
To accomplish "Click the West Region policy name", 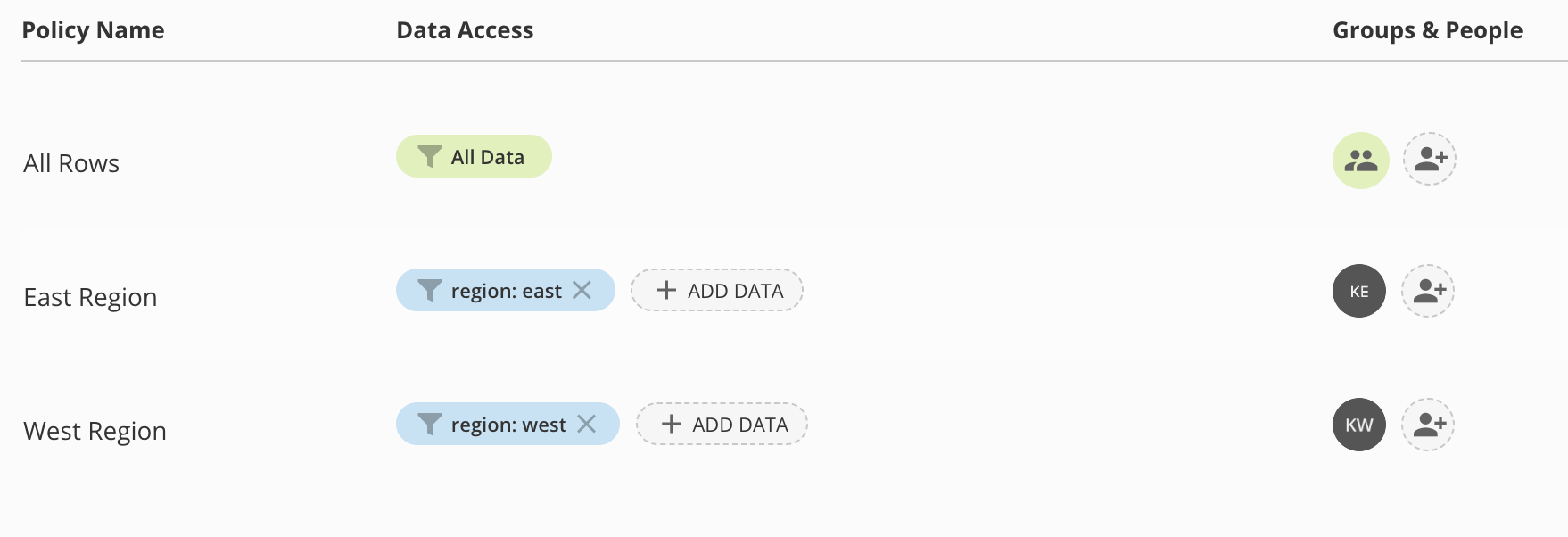I will [x=95, y=431].
